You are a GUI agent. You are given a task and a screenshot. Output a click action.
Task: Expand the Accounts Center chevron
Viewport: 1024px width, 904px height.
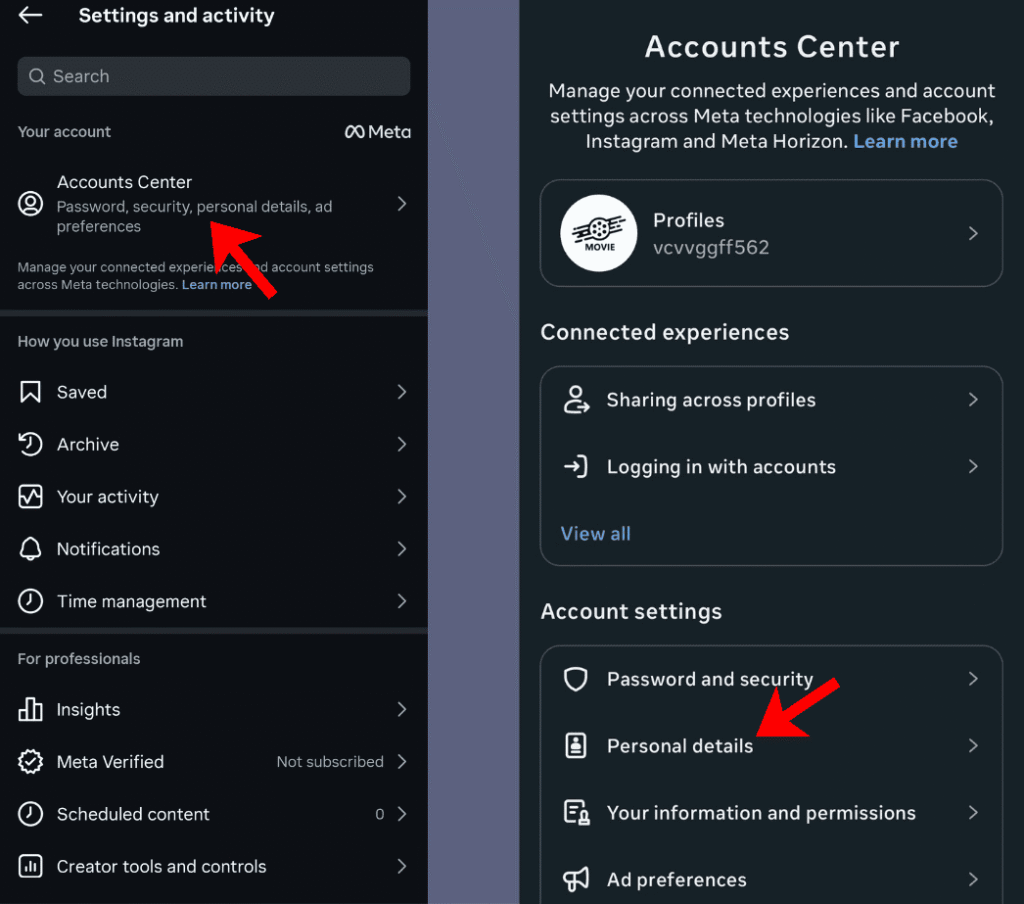(x=401, y=204)
